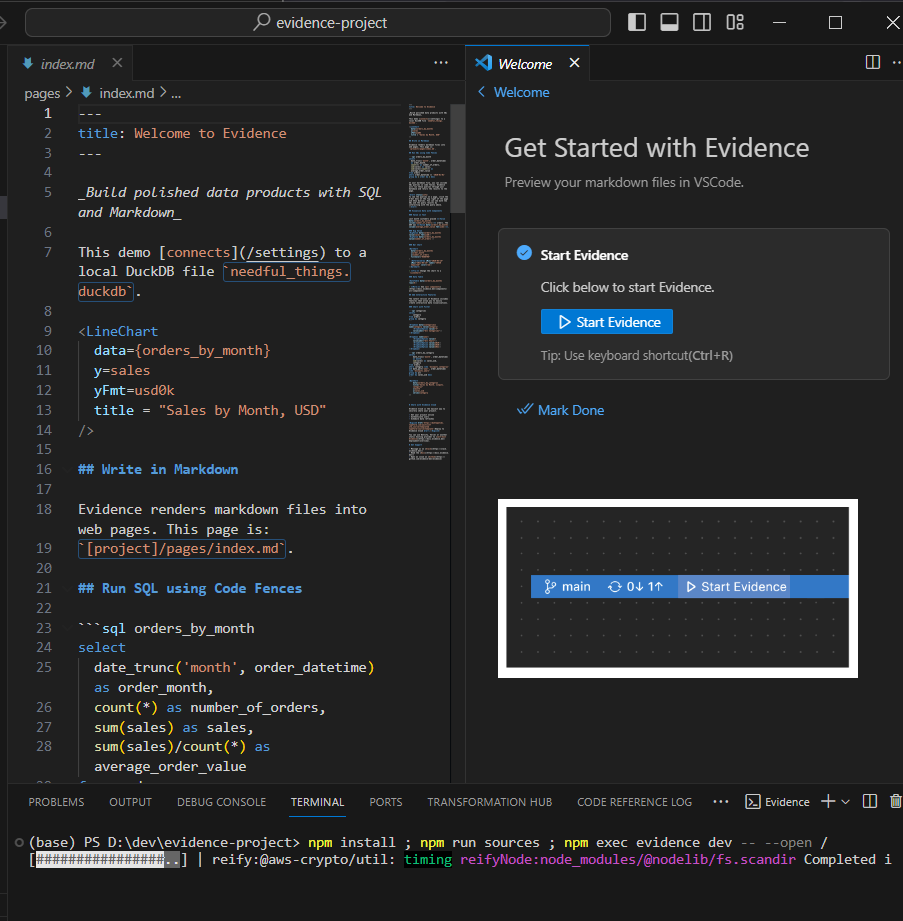Split the Welcome editor to the right

pyautogui.click(x=872, y=62)
